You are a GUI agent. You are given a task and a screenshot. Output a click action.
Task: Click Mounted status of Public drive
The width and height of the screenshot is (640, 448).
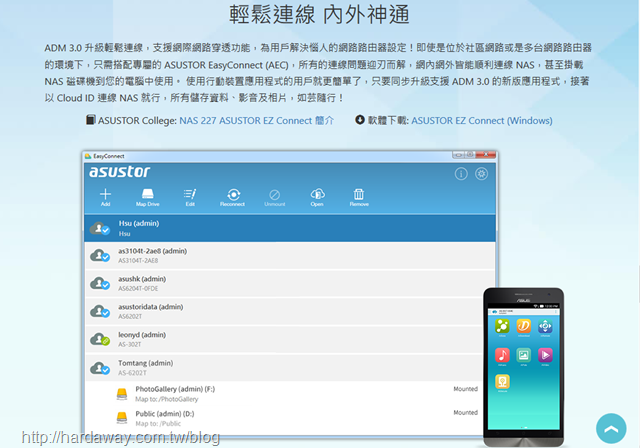pos(465,413)
